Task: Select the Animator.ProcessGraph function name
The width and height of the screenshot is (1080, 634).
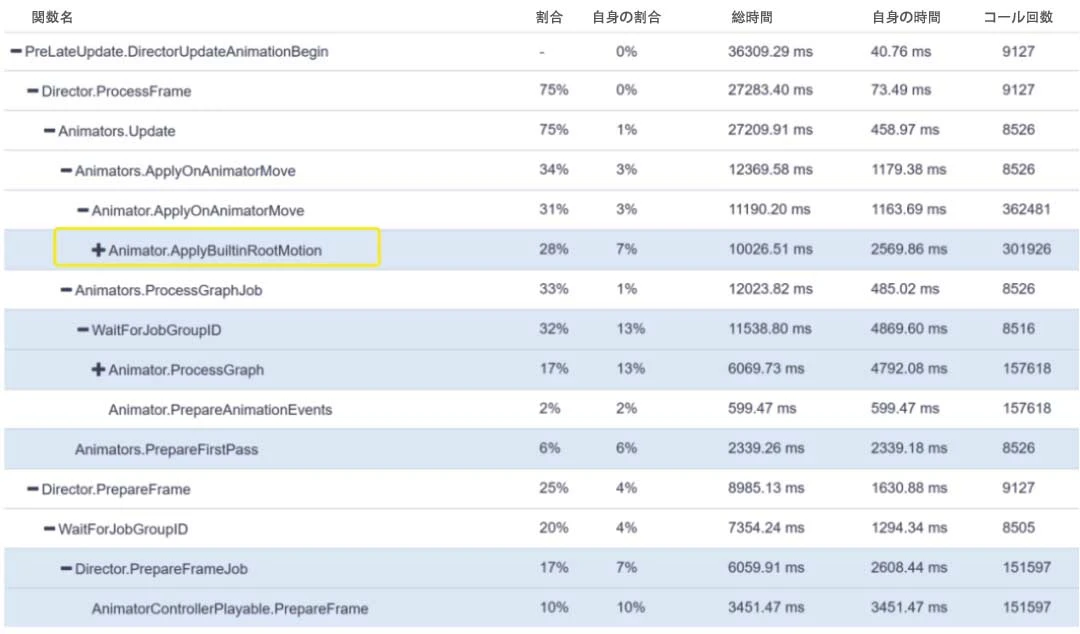Action: [186, 370]
